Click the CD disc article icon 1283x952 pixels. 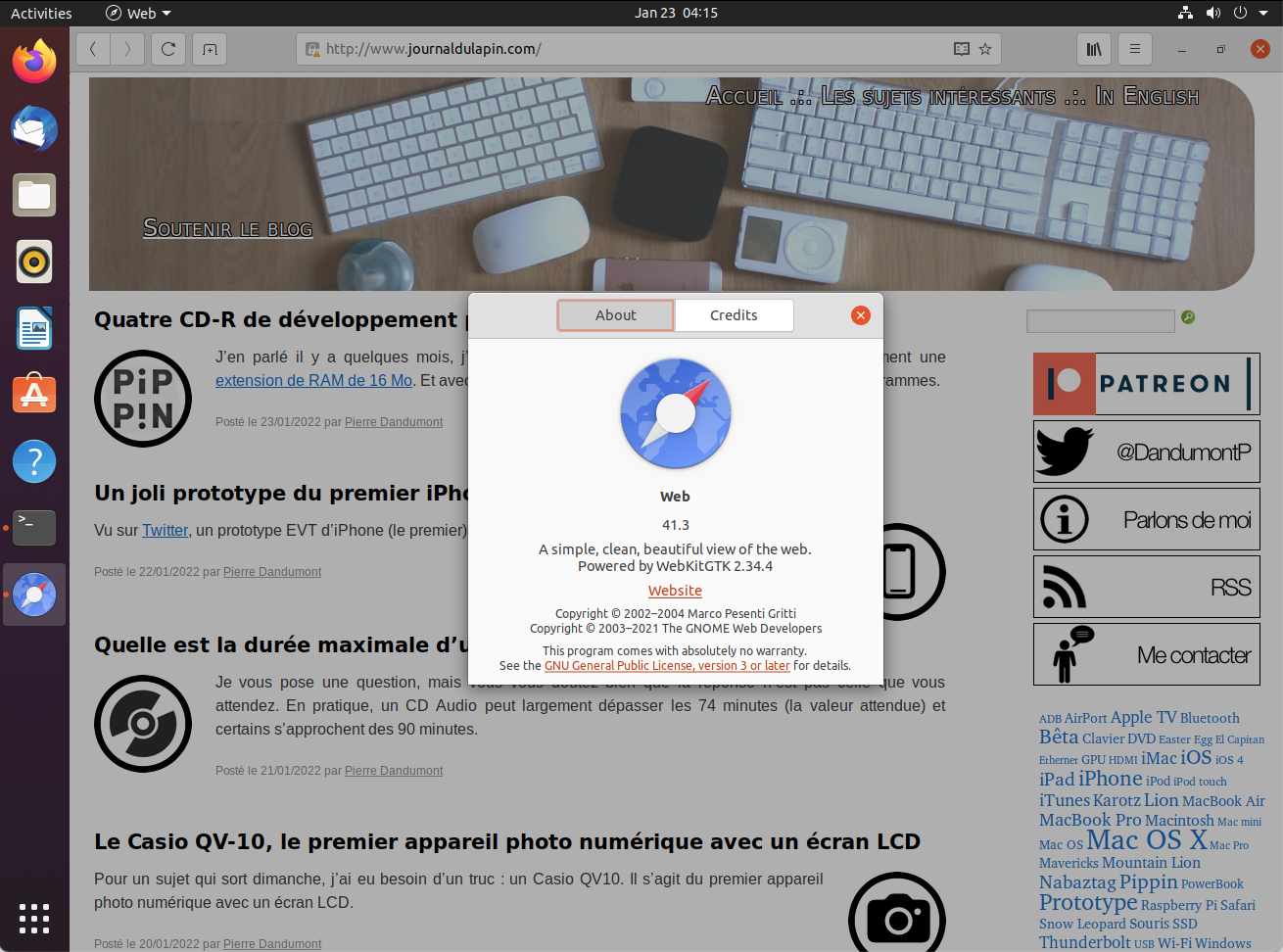[143, 724]
